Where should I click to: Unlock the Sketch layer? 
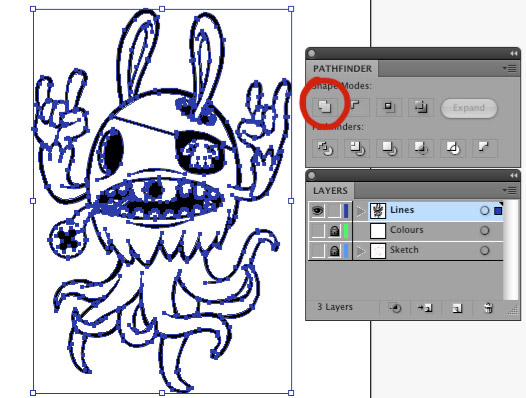[x=334, y=251]
